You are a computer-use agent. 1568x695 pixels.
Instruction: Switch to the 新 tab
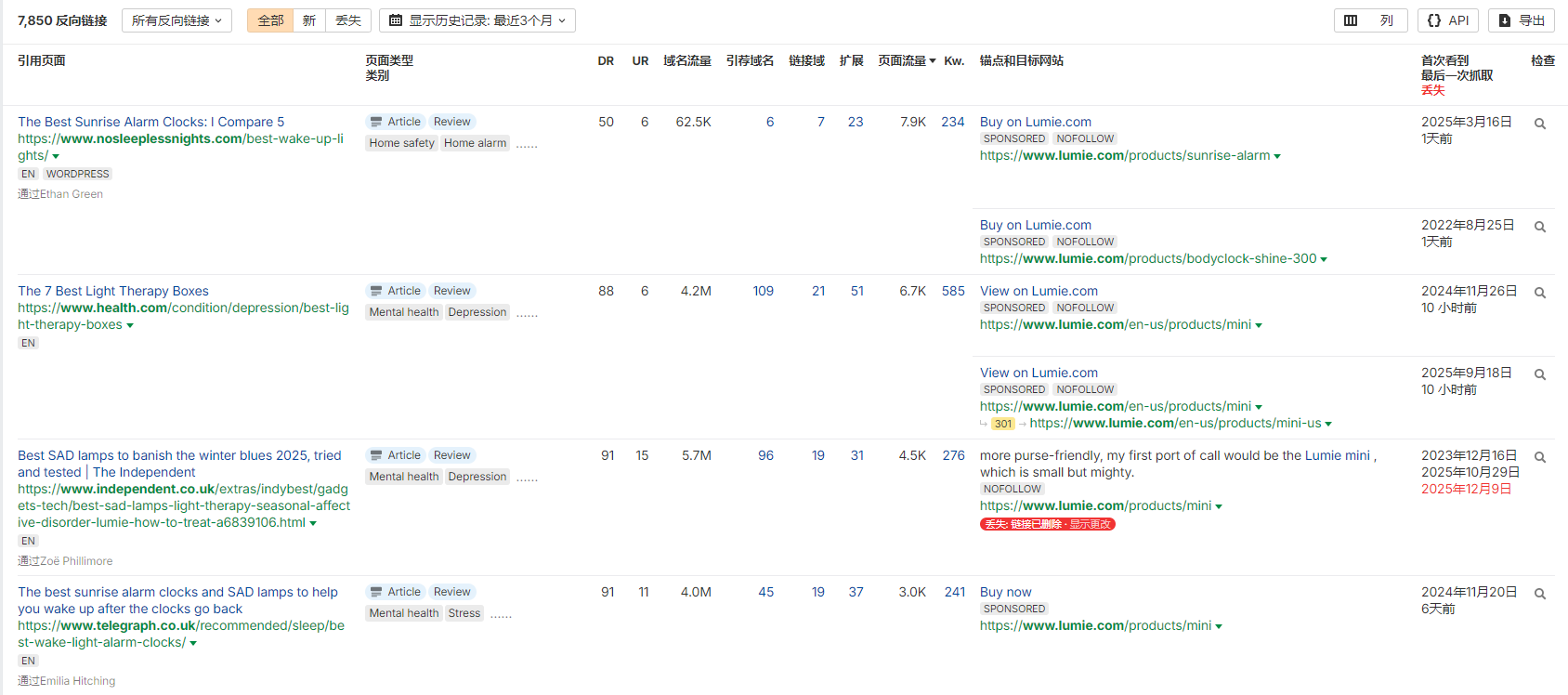click(309, 20)
